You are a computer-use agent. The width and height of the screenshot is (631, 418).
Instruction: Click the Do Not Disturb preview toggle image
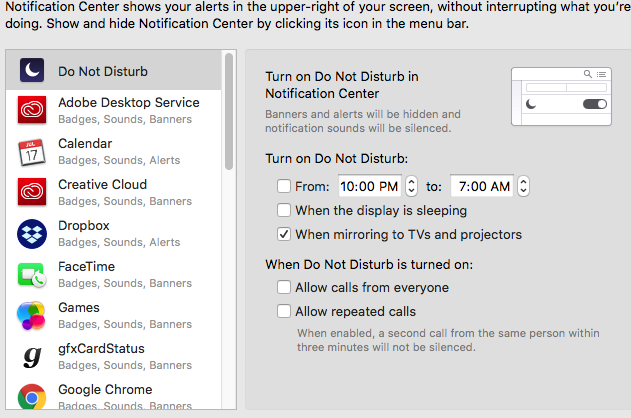(561, 97)
